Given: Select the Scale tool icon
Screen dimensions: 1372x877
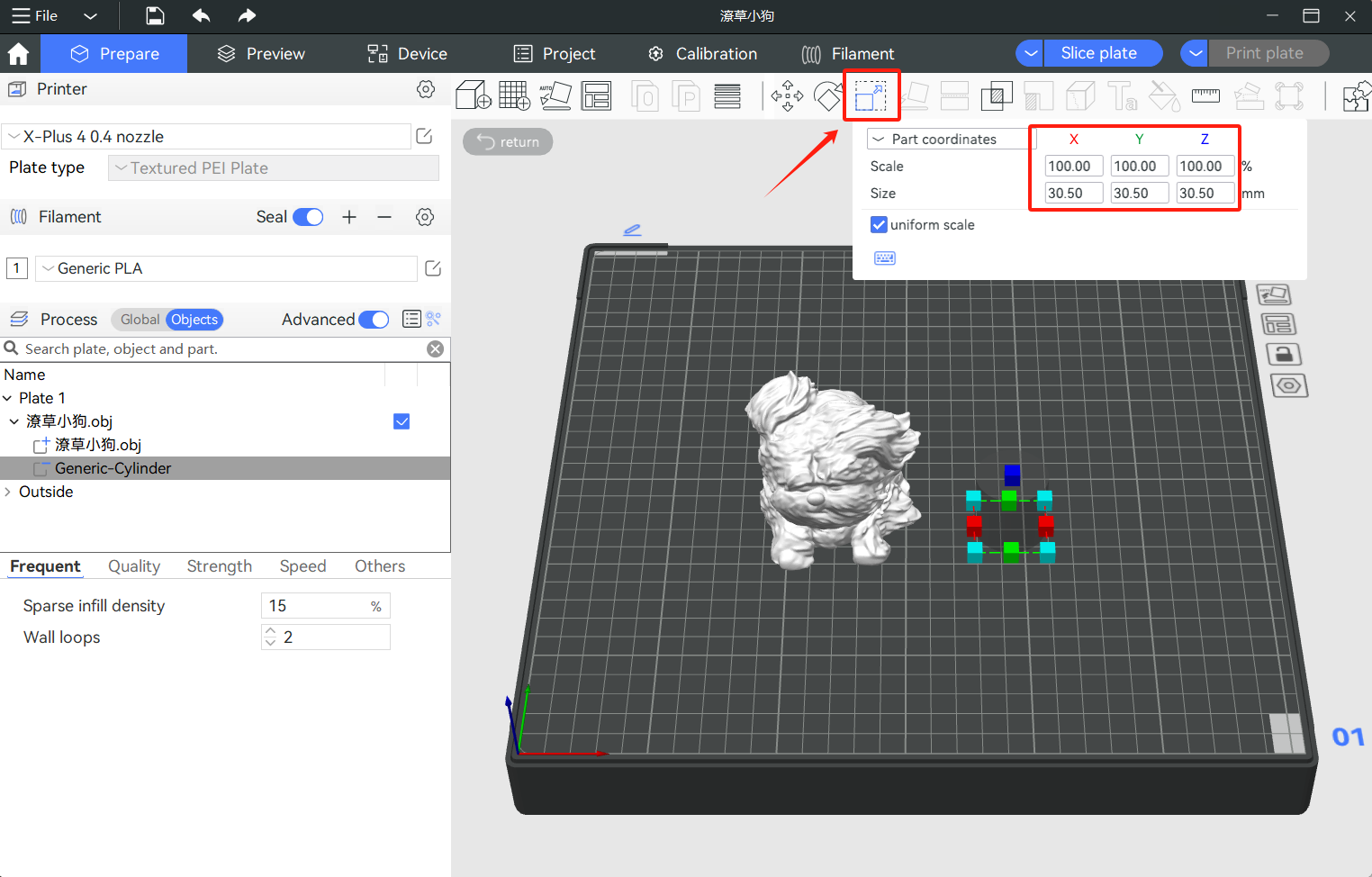Looking at the screenshot, I should click(x=871, y=95).
